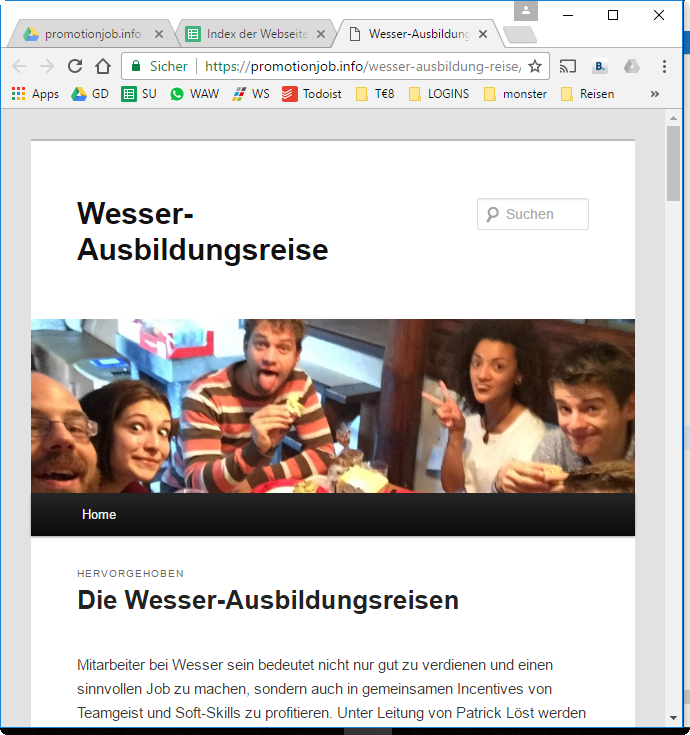Image resolution: width=690 pixels, height=735 pixels.
Task: Open the Todoist bookmark
Action: (x=312, y=94)
